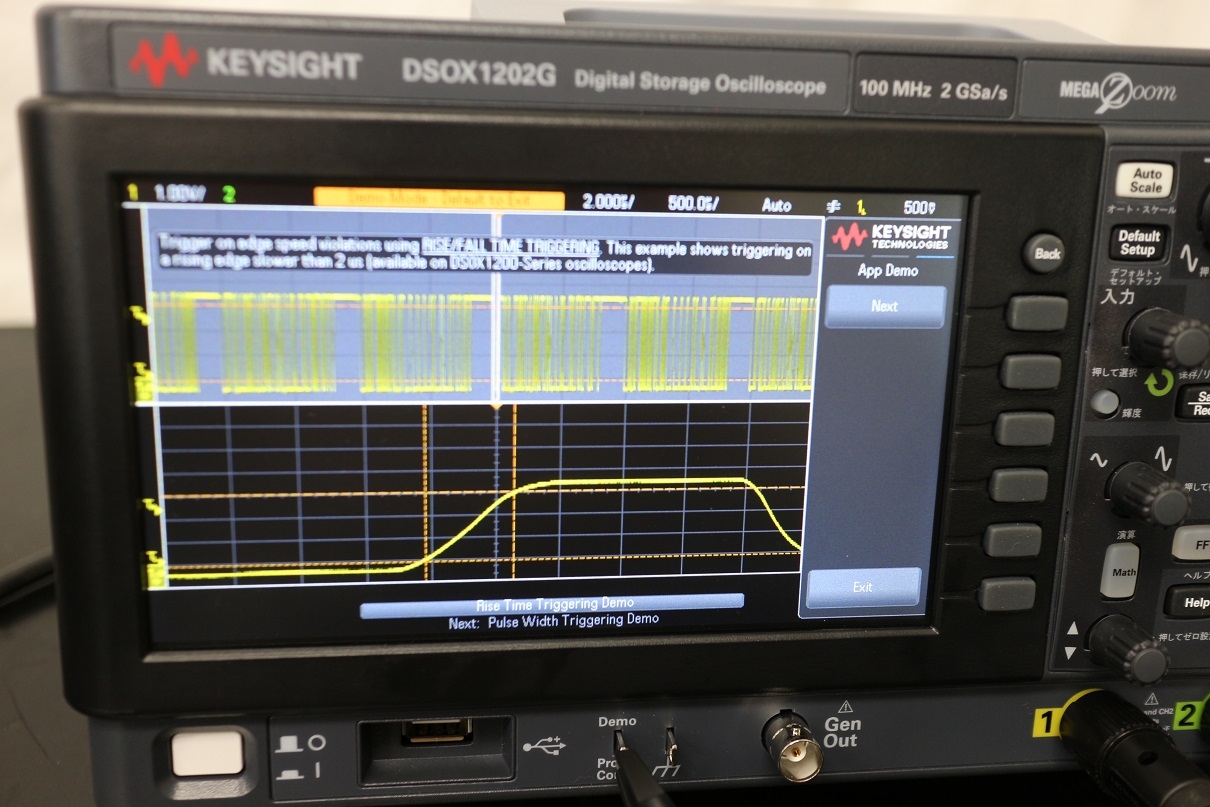1210x807 pixels.
Task: Select the down arrow beside position knob
Action: click(x=1072, y=654)
